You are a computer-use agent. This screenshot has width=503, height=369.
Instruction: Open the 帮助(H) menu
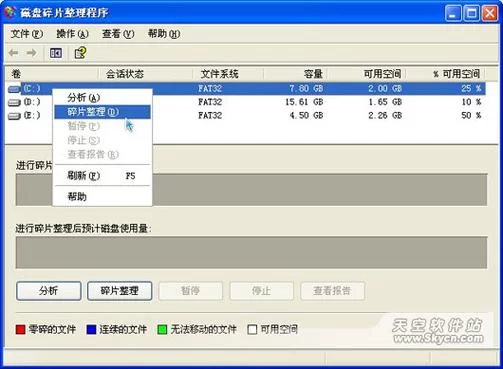click(x=164, y=34)
